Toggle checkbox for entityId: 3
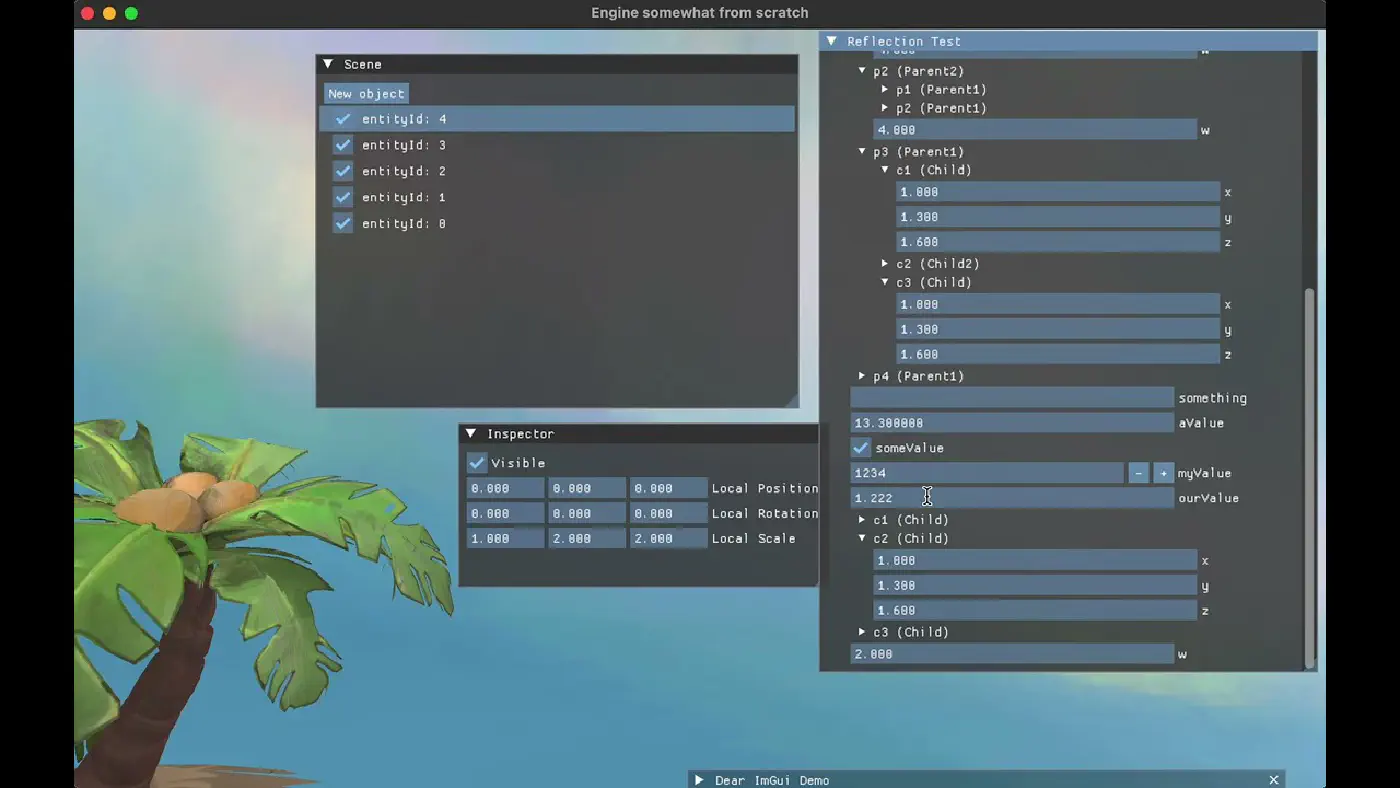Image resolution: width=1400 pixels, height=788 pixels. [343, 145]
